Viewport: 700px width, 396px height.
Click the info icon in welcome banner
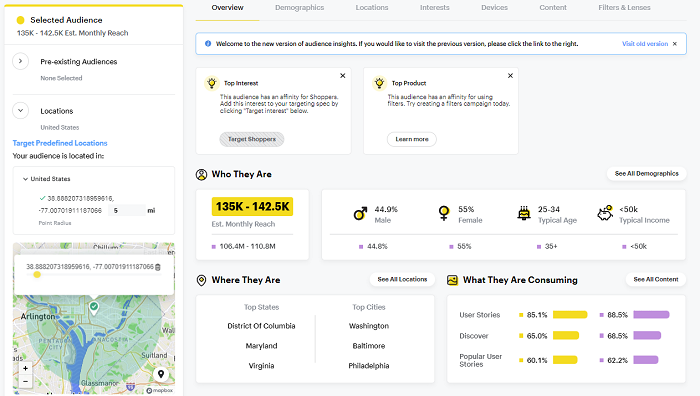coord(208,44)
